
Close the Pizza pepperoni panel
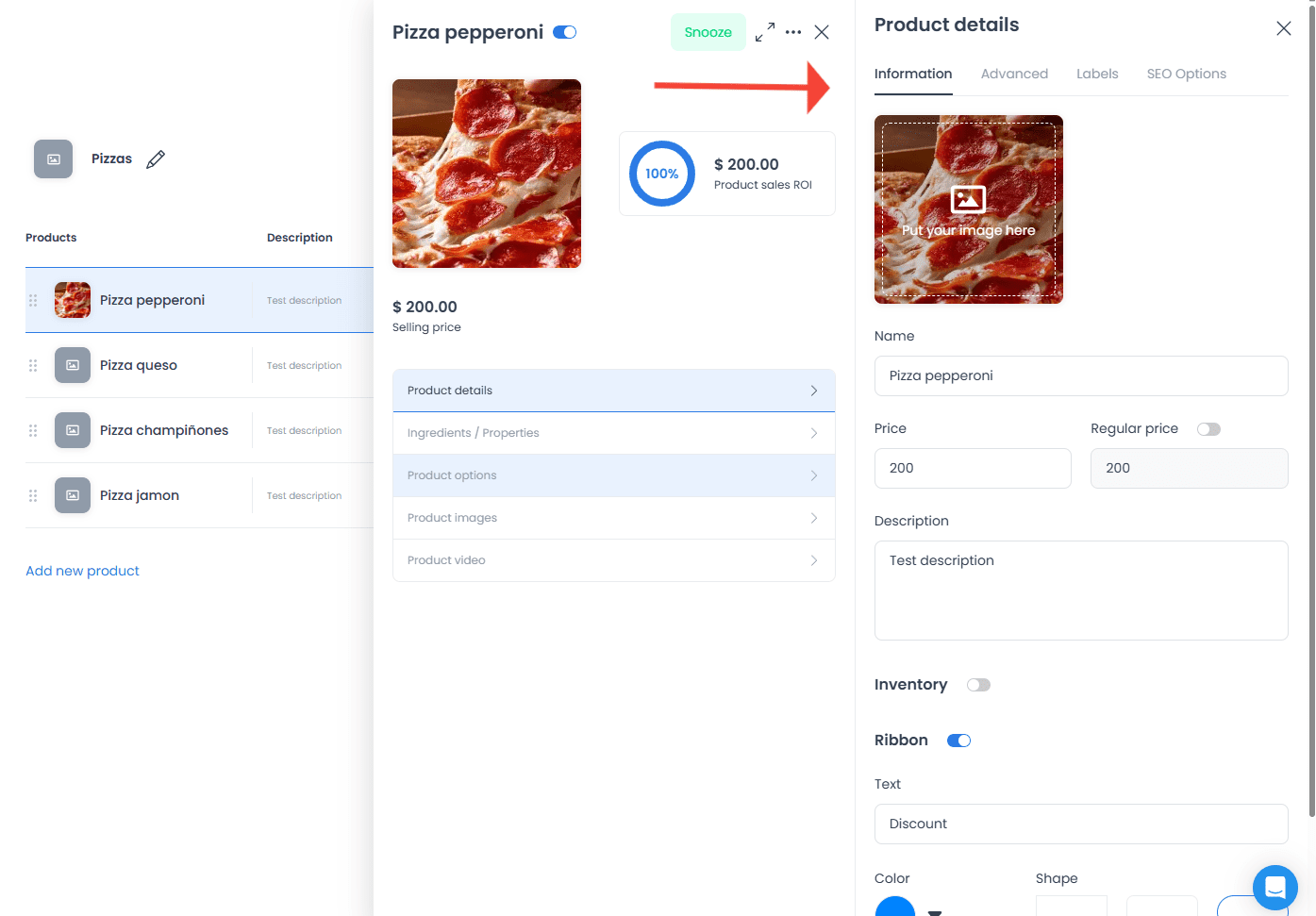click(822, 32)
